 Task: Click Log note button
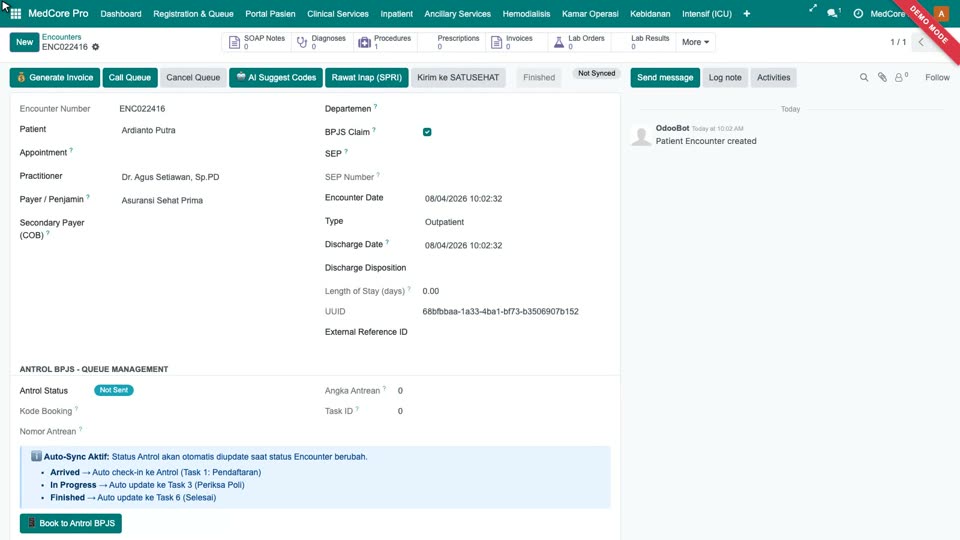point(725,77)
